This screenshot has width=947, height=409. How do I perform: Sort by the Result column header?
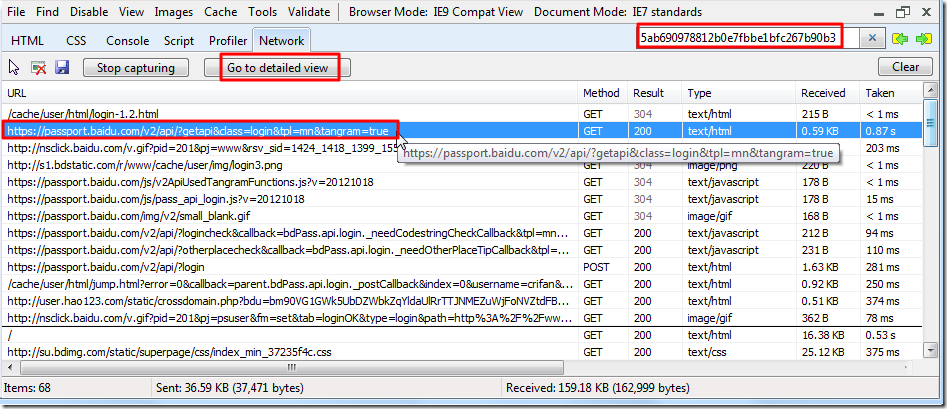(x=655, y=93)
